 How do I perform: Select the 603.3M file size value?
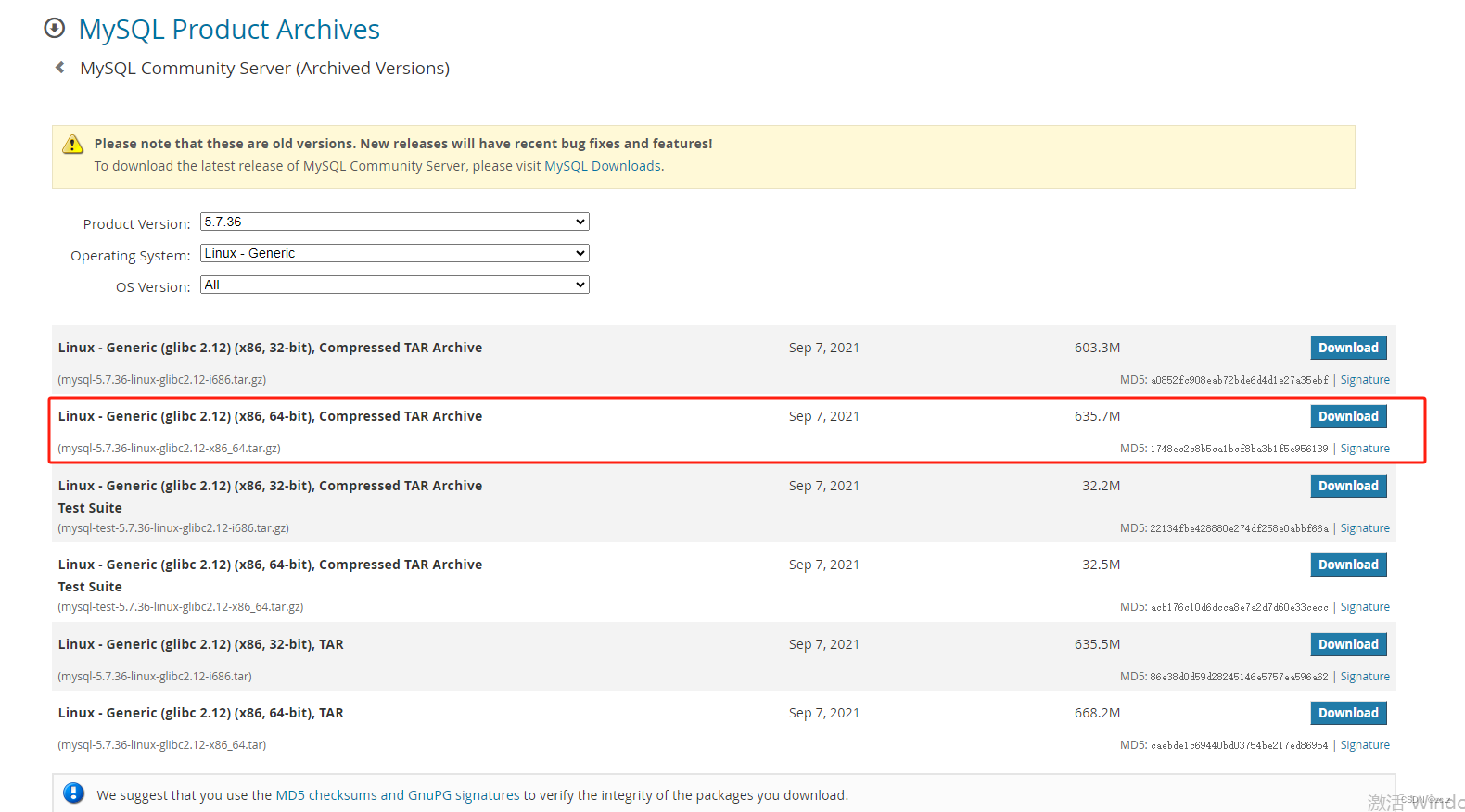(x=1097, y=348)
